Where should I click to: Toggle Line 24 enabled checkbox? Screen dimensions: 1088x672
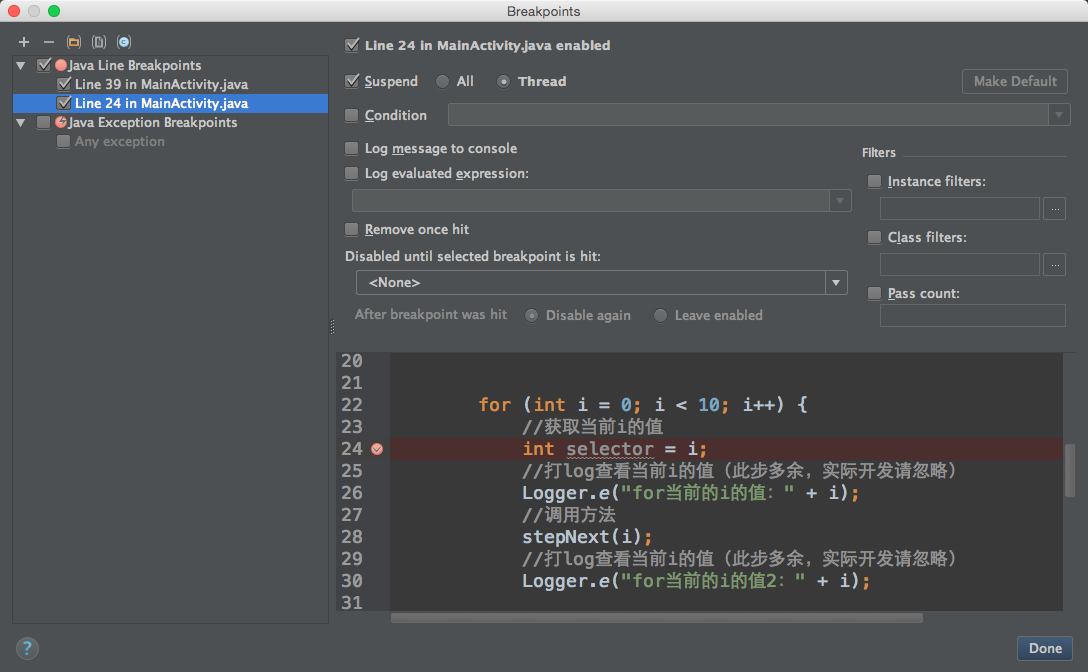(352, 46)
